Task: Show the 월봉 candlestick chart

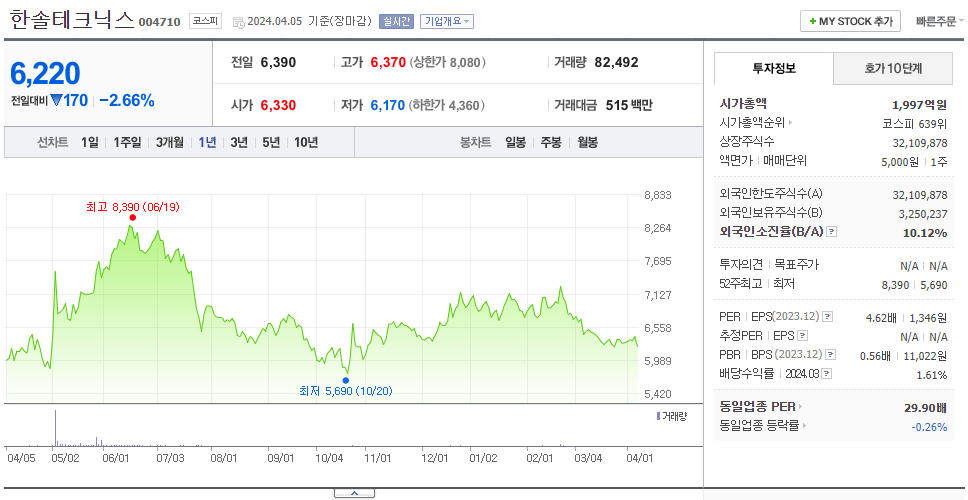Action: click(x=588, y=143)
